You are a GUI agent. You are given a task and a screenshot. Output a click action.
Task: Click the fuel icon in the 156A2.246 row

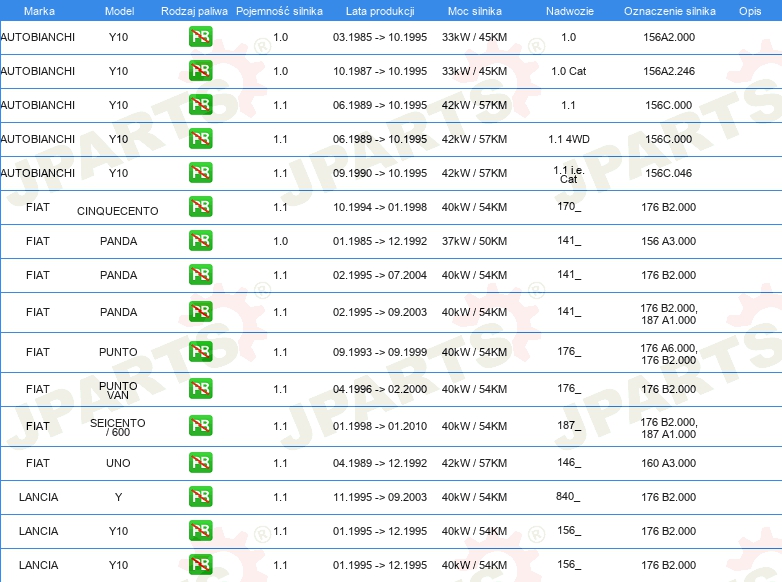point(200,70)
